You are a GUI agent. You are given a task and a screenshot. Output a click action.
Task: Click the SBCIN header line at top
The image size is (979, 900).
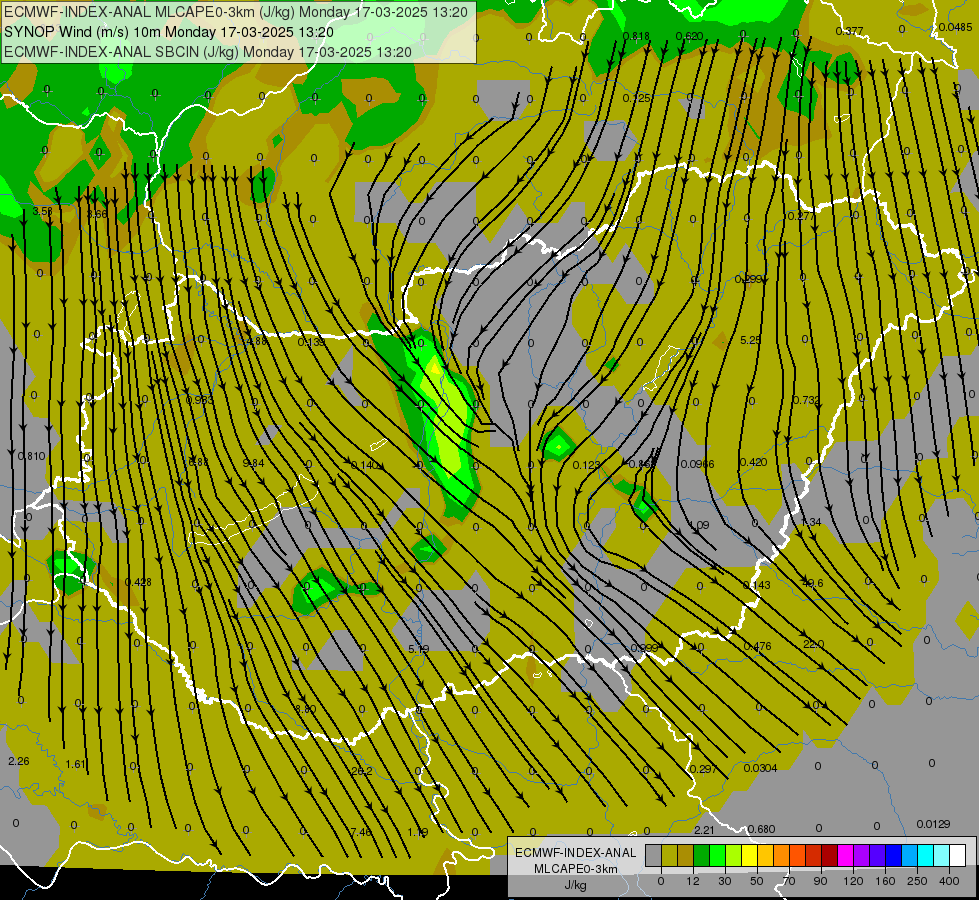pos(208,52)
